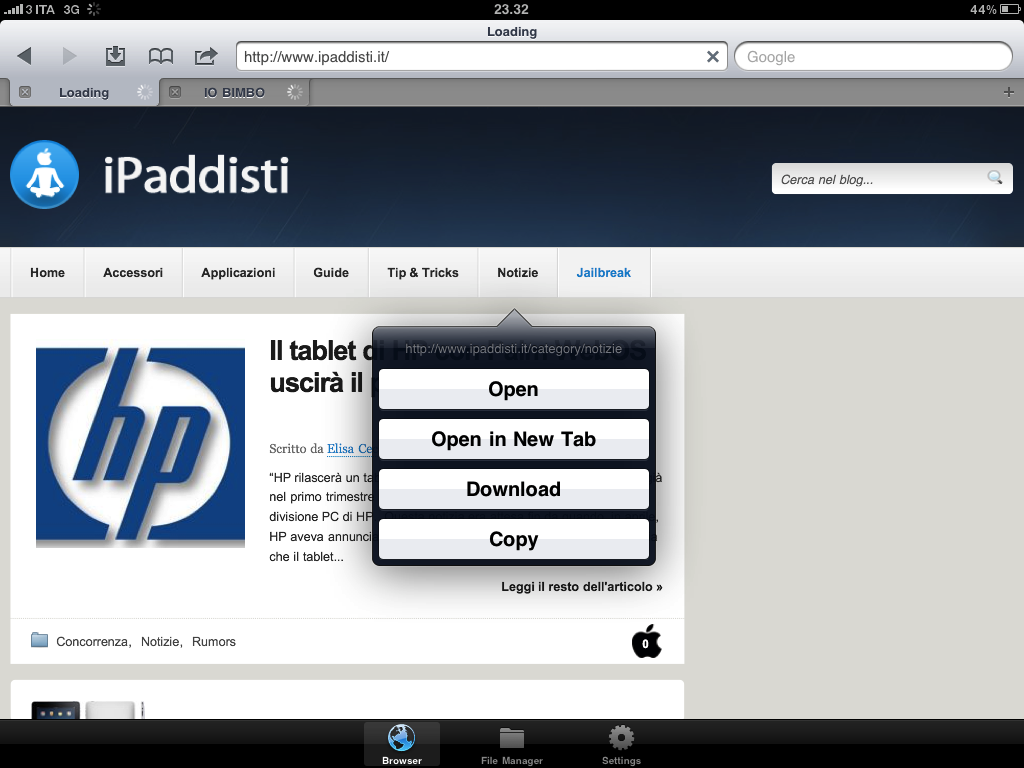Open the Home nav item
Viewport: 1024px width, 768px height.
tap(48, 272)
